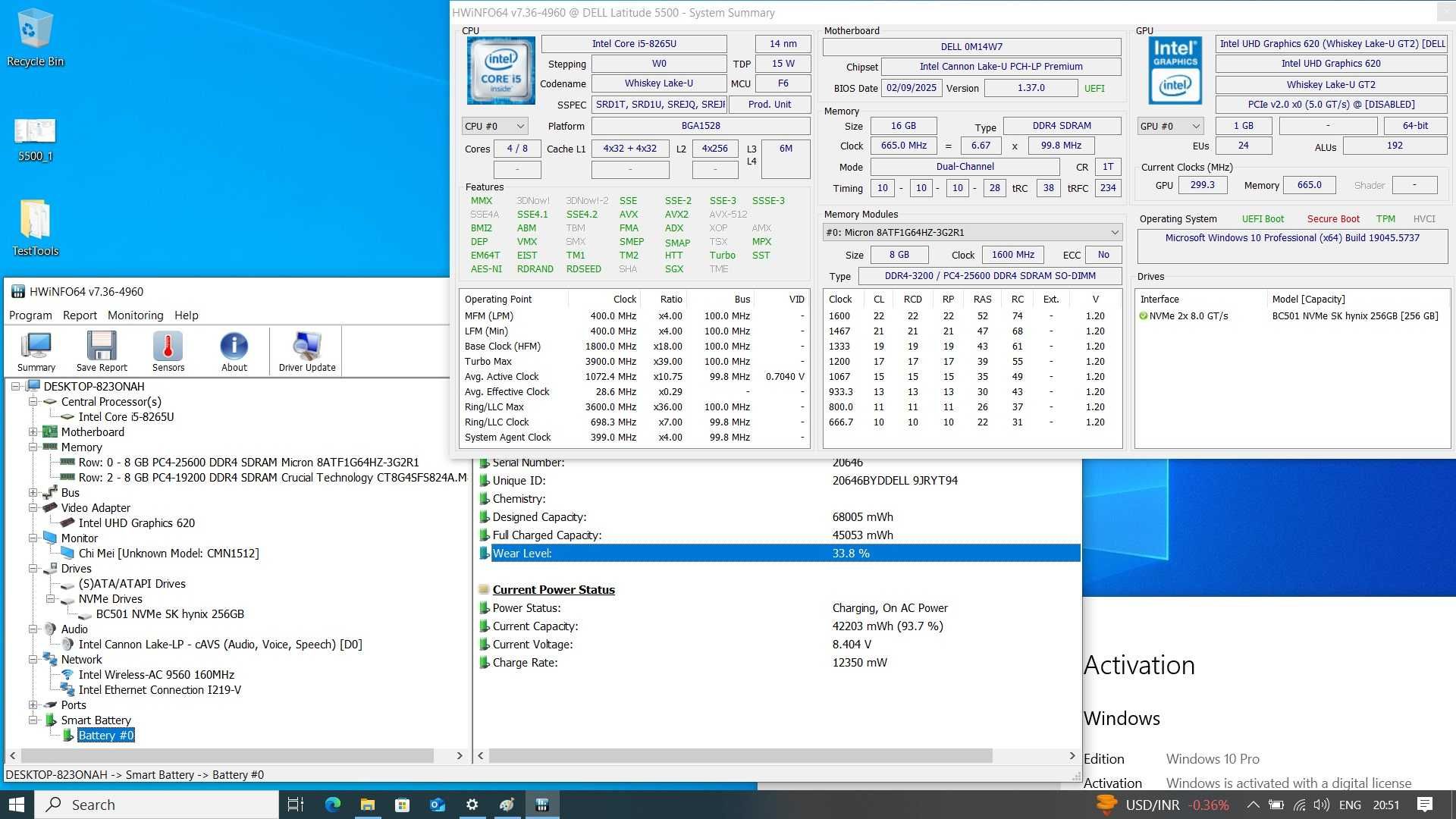Image resolution: width=1456 pixels, height=819 pixels.
Task: Select the Charge Rate row
Action: click(779, 662)
